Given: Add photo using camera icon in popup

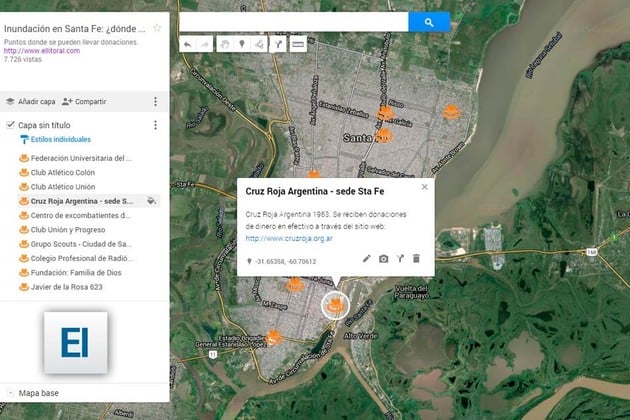Looking at the screenshot, I should (x=384, y=259).
